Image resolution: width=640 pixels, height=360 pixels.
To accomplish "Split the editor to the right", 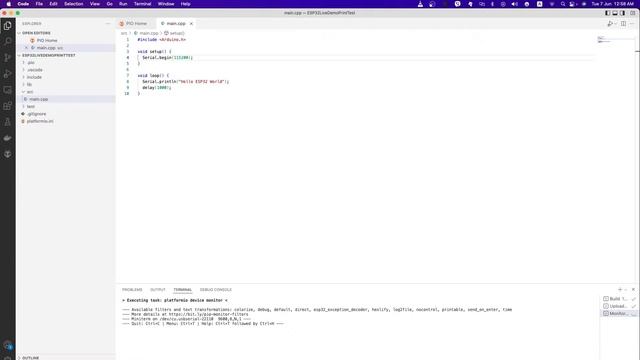I will [623, 24].
